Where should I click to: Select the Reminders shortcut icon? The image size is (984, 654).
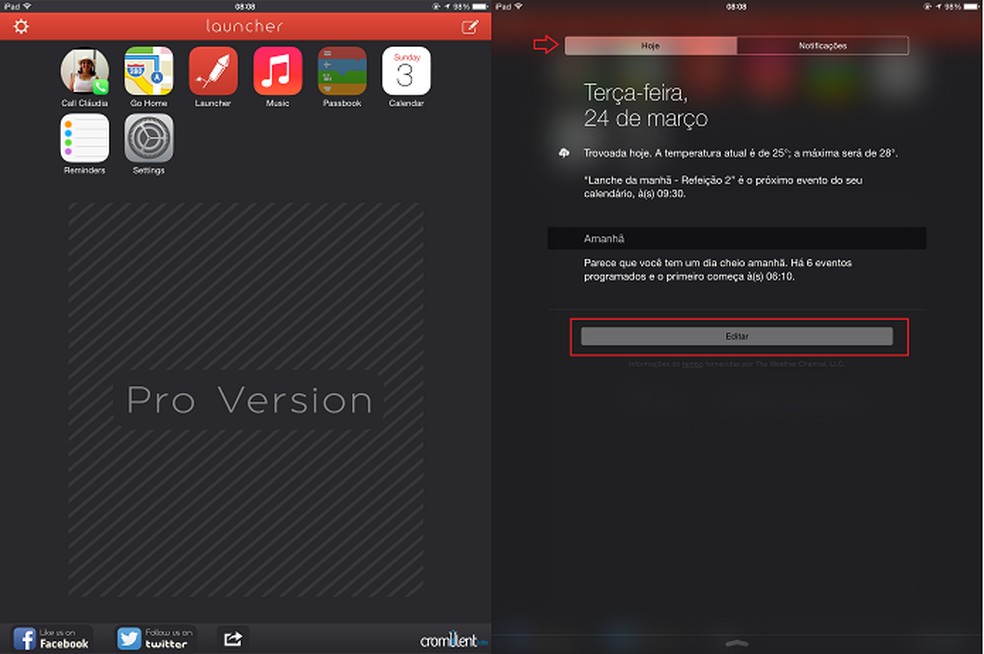85,137
